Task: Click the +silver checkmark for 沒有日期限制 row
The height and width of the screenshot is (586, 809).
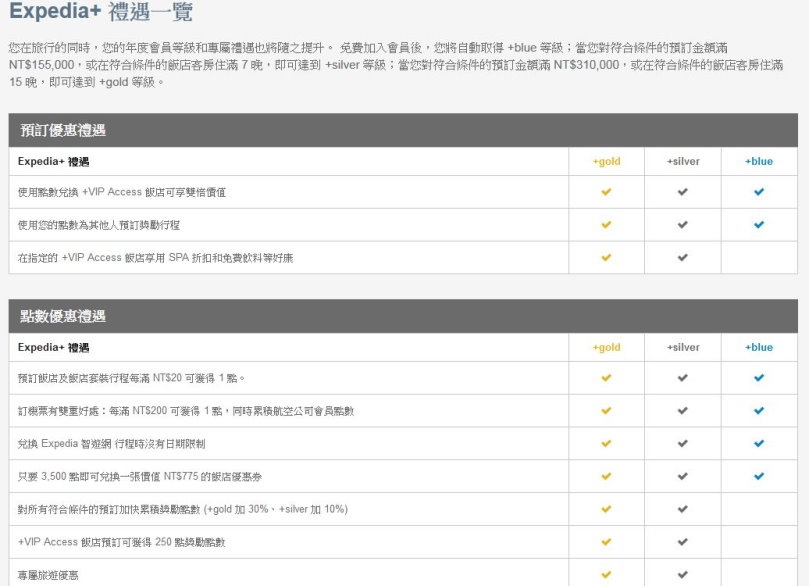Action: point(683,444)
